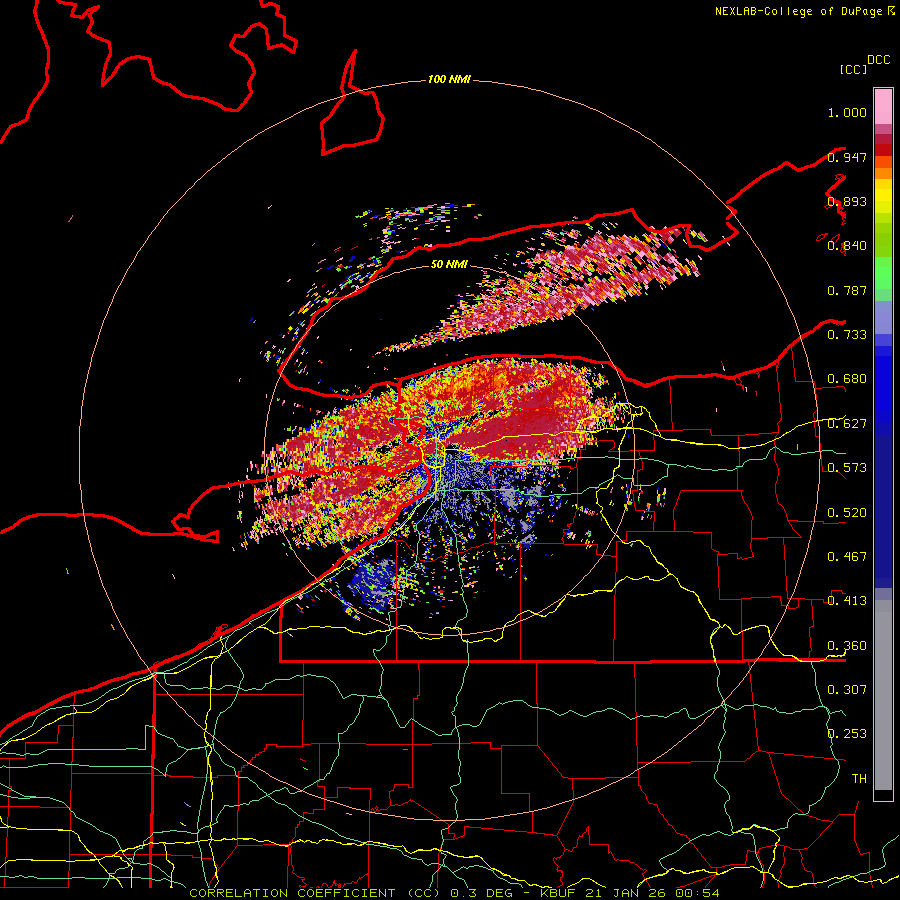Click the 0.787 color scale value
Image resolution: width=900 pixels, height=900 pixels.
[847, 290]
